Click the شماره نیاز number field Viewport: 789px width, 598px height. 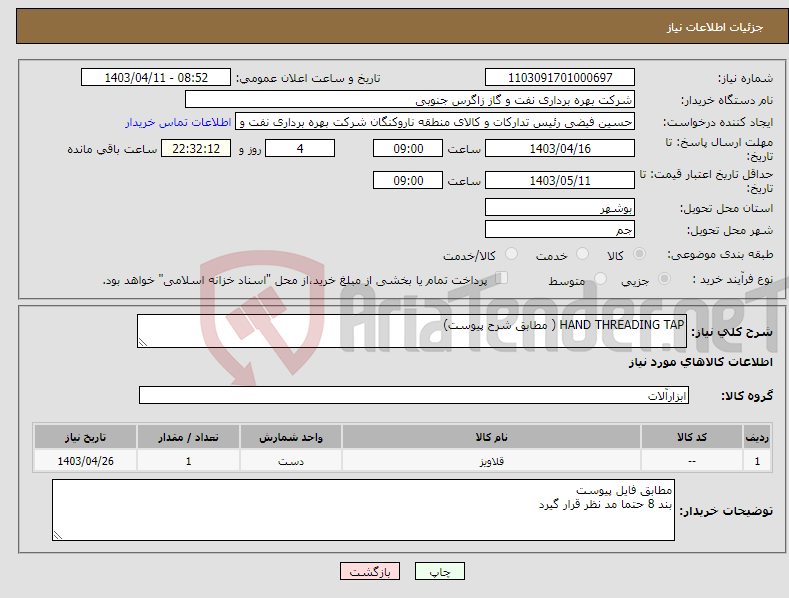pyautogui.click(x=560, y=78)
